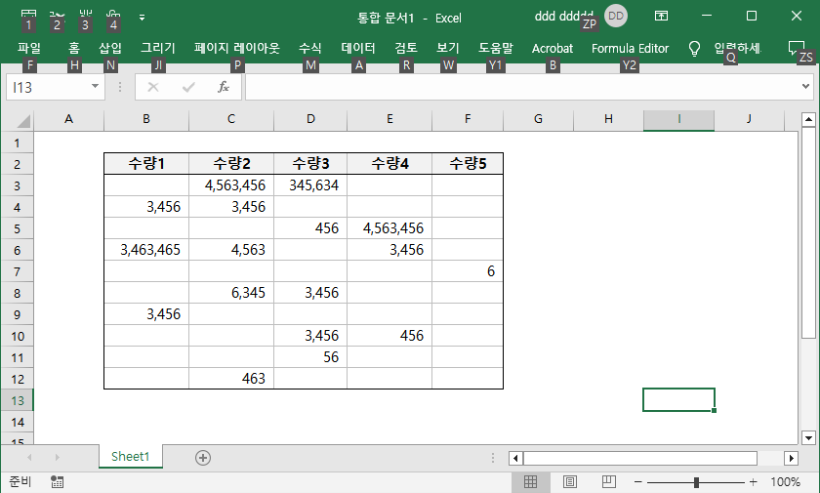Click previous sheet navigation arrow
The width and height of the screenshot is (820, 493).
click(30, 457)
